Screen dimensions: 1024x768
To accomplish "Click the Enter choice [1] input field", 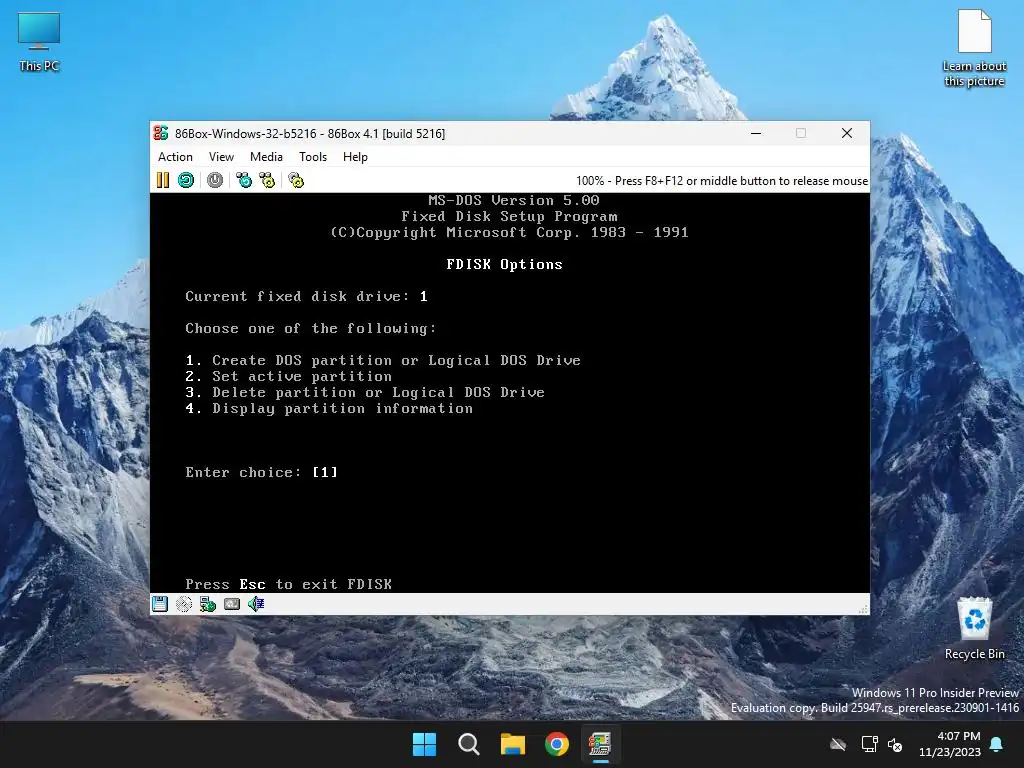I will point(325,472).
